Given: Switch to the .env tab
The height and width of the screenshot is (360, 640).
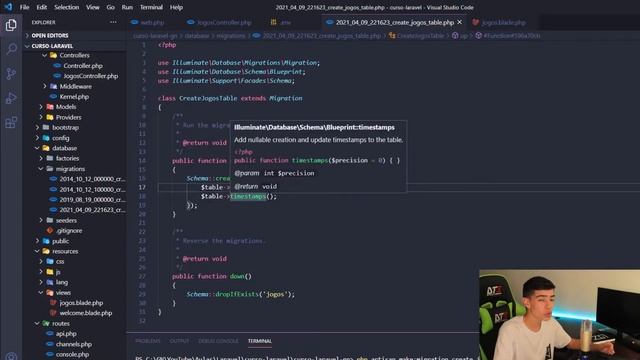Looking at the screenshot, I should 286,22.
